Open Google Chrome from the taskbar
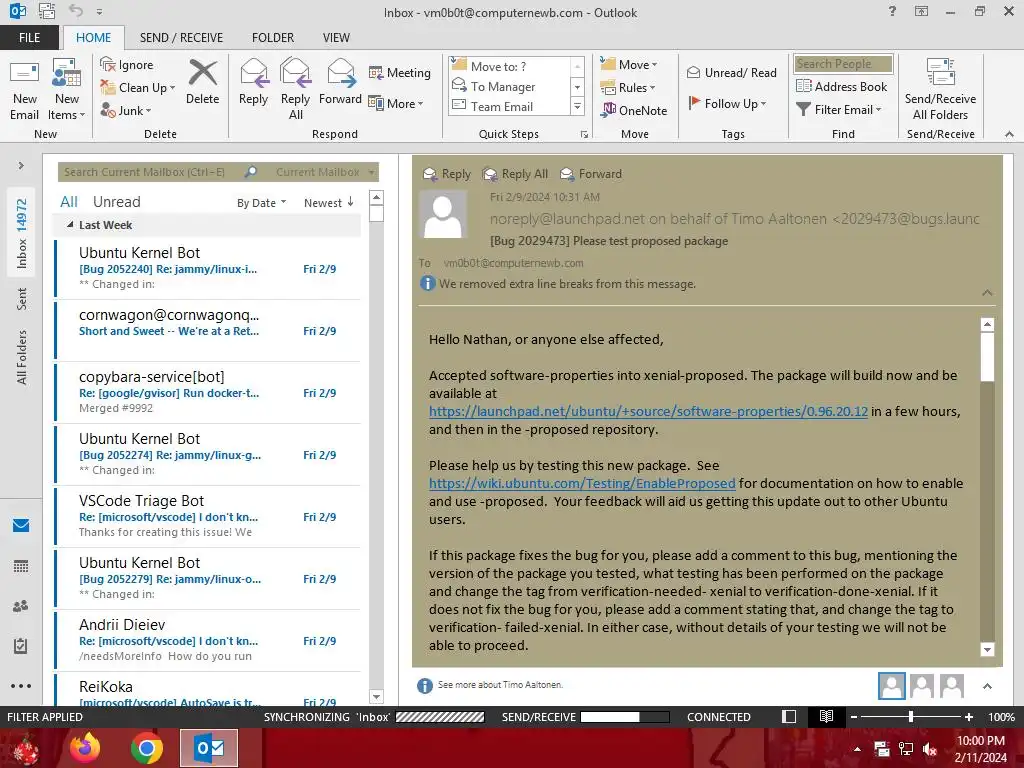Screen dimensions: 1024x768 146,748
